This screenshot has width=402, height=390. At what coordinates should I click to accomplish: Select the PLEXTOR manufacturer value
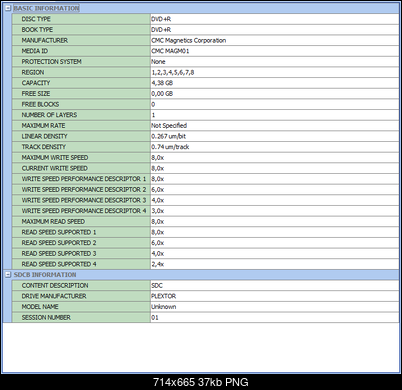(x=164, y=296)
